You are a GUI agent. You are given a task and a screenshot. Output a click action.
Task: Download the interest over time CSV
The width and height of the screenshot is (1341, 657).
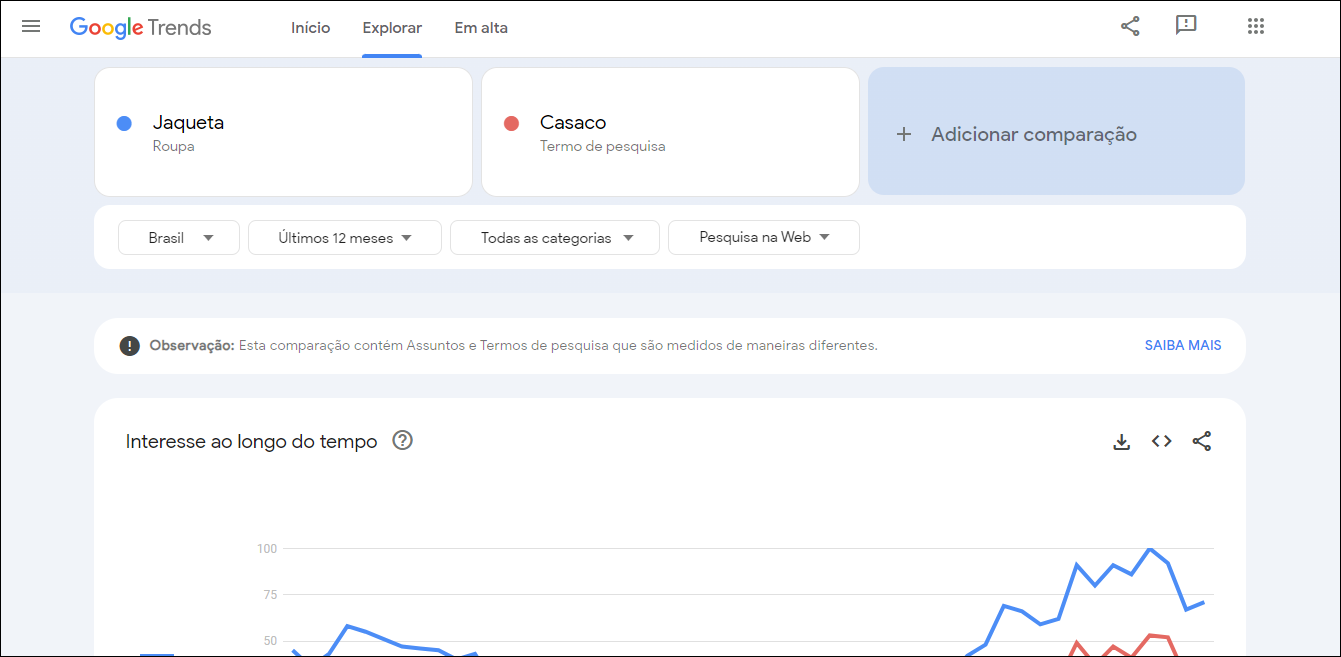pos(1122,441)
